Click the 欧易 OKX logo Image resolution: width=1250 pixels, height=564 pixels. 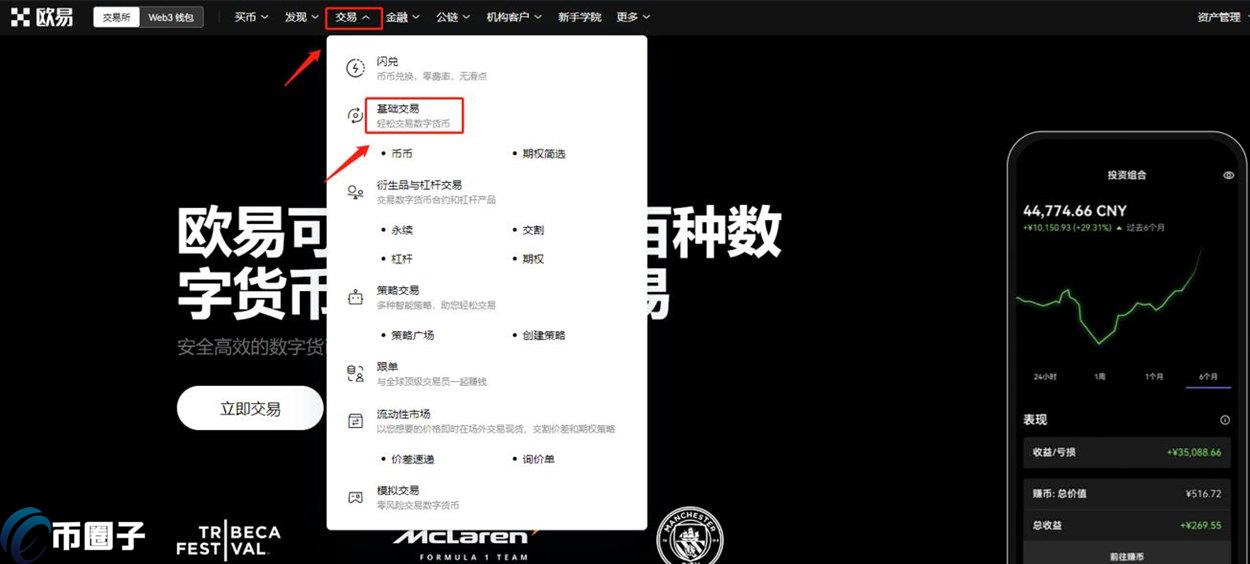(41, 17)
